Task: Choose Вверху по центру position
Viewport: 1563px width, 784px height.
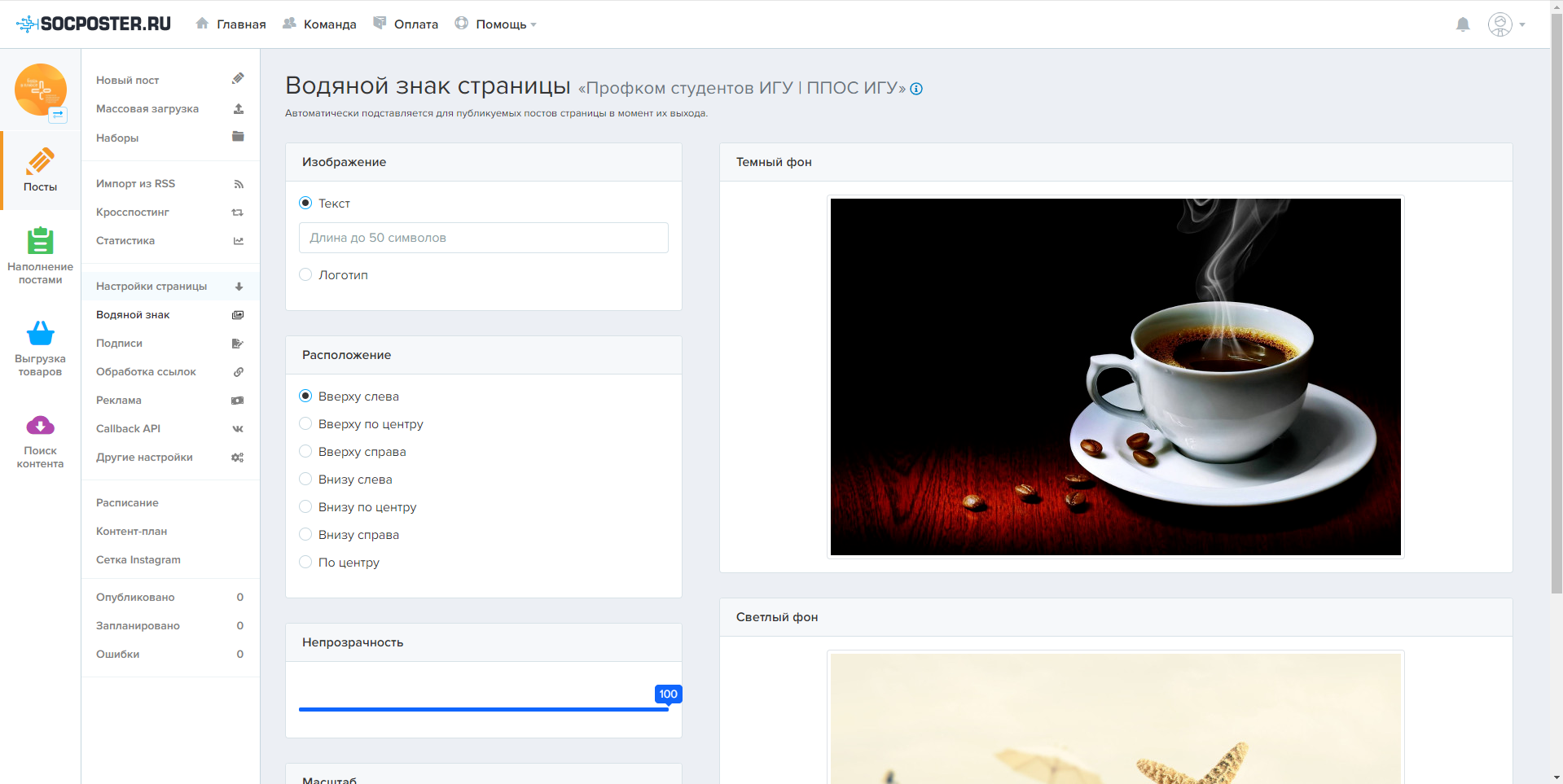Action: (x=305, y=423)
